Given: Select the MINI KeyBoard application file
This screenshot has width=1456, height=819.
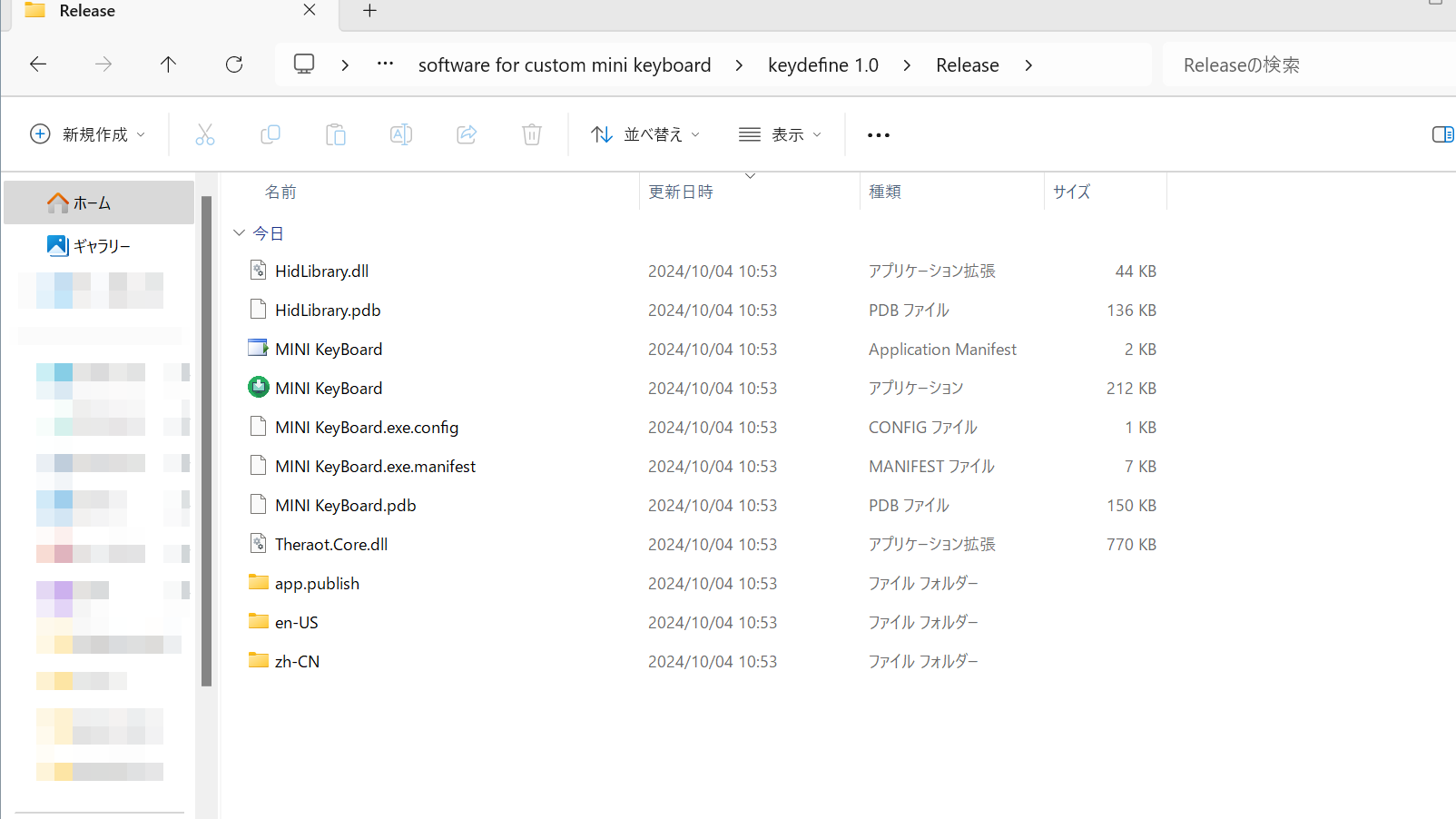Looking at the screenshot, I should click(329, 389).
